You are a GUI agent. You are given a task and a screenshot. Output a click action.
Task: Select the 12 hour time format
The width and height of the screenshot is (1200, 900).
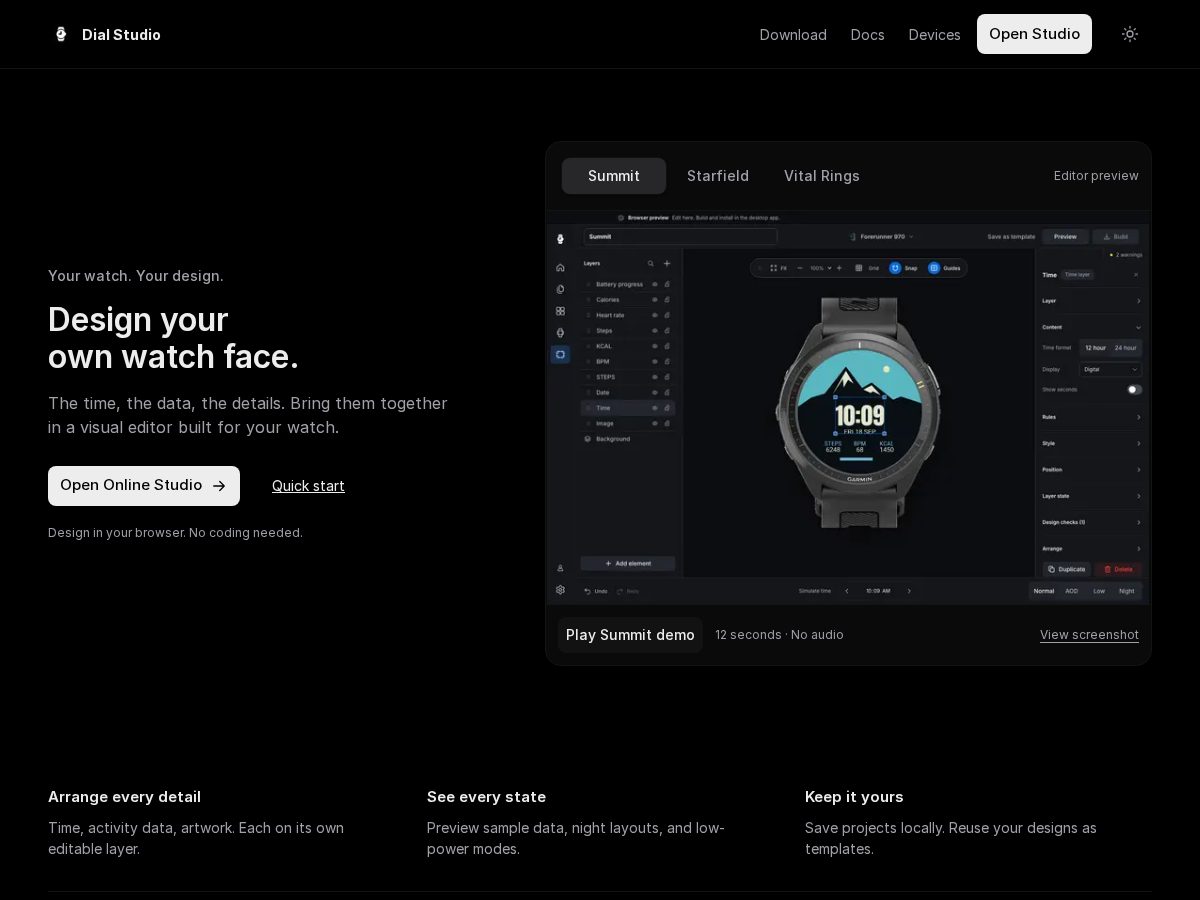1096,348
